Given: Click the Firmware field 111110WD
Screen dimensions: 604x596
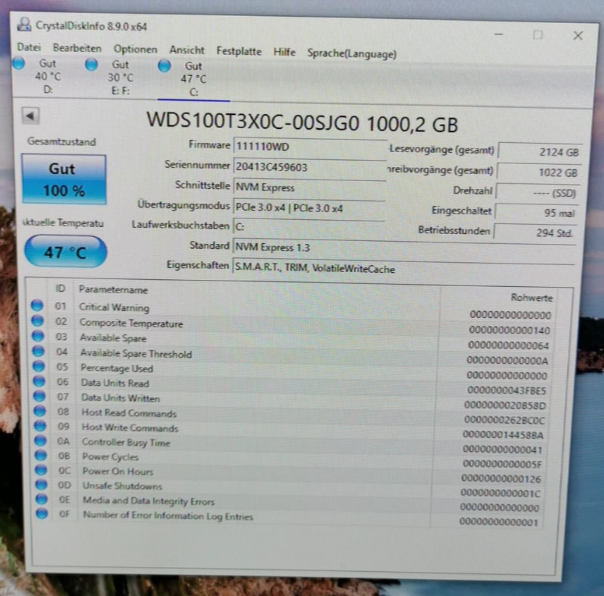Looking at the screenshot, I should (x=310, y=147).
